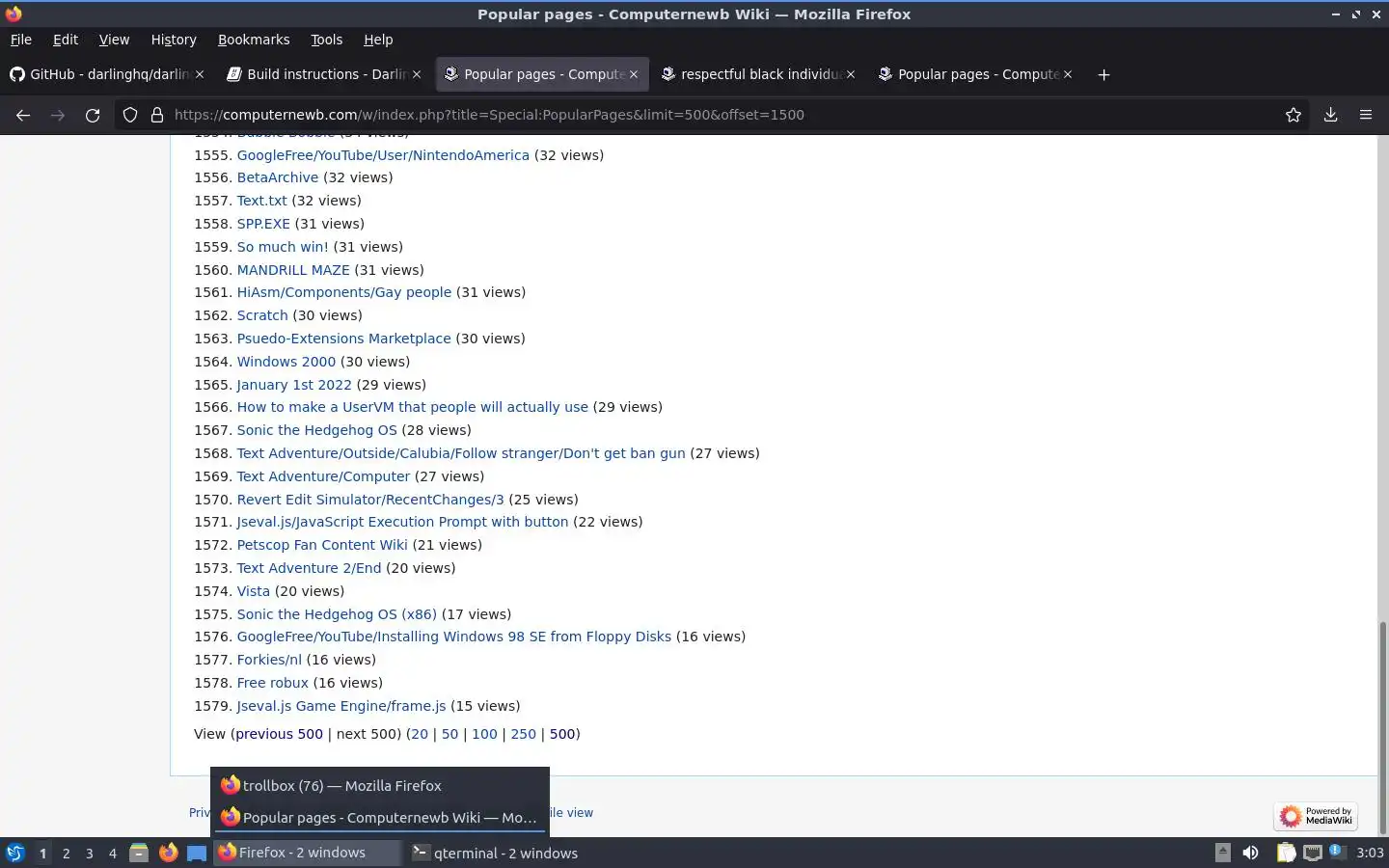Switch to the last Popular pages tab
The width and height of the screenshot is (1389, 868).
[x=975, y=74]
